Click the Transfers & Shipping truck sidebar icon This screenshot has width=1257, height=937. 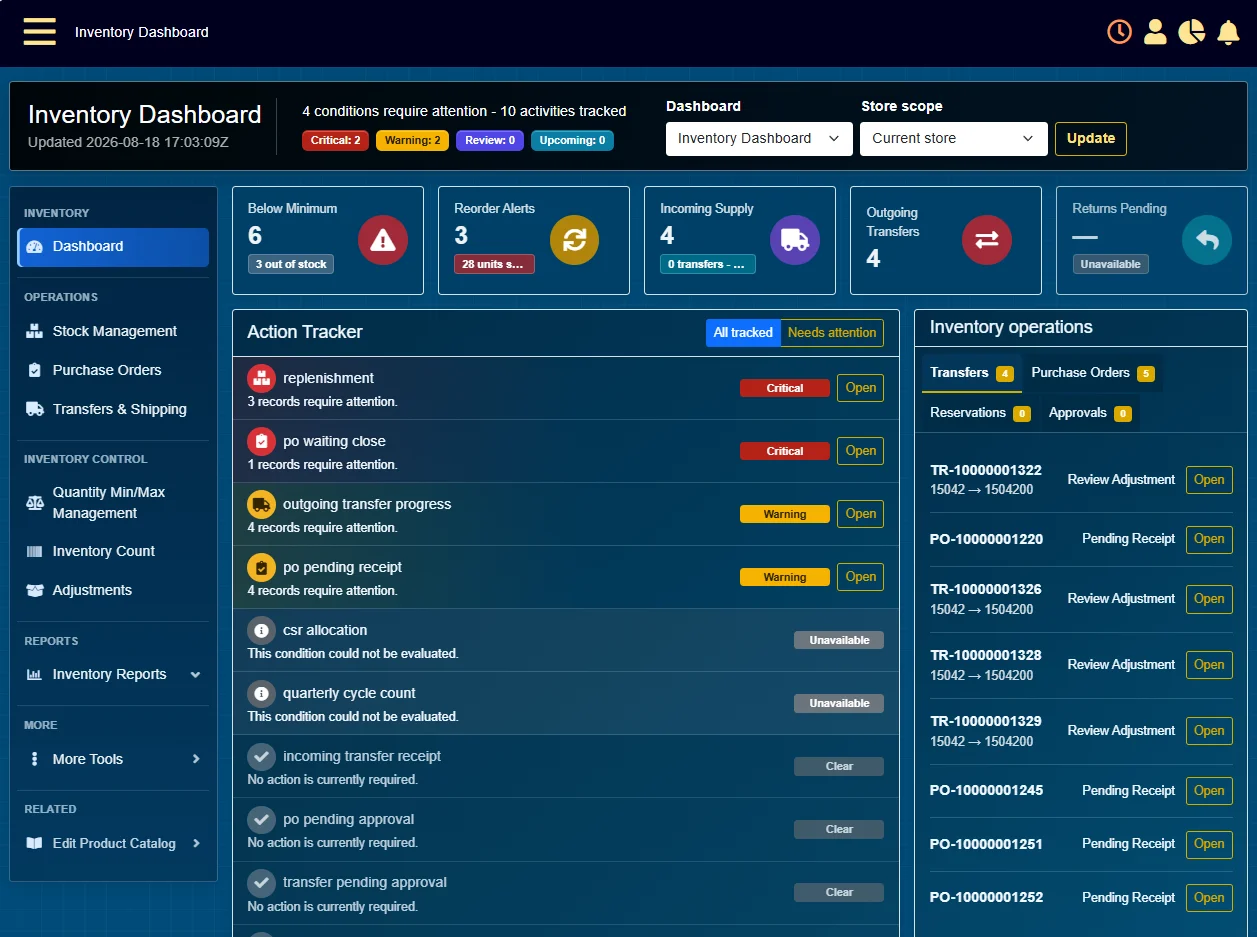(35, 409)
